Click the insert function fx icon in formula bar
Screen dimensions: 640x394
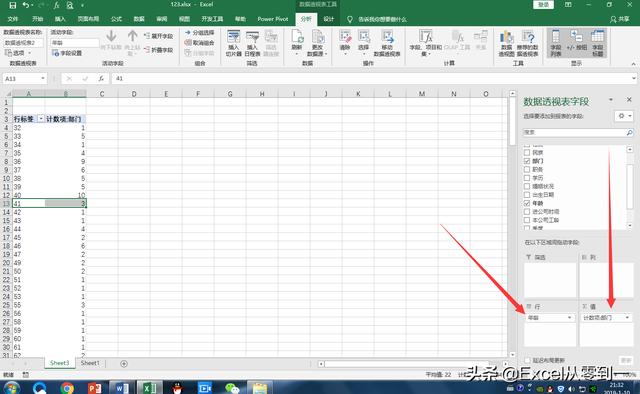click(x=101, y=78)
